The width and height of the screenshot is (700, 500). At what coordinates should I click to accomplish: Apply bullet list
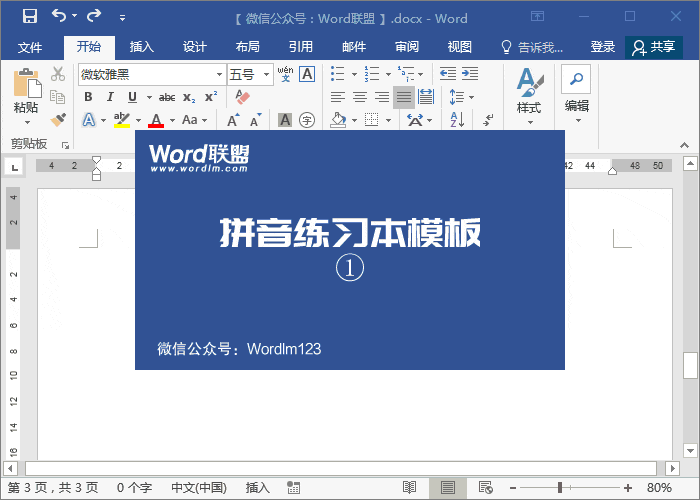pyautogui.click(x=338, y=74)
